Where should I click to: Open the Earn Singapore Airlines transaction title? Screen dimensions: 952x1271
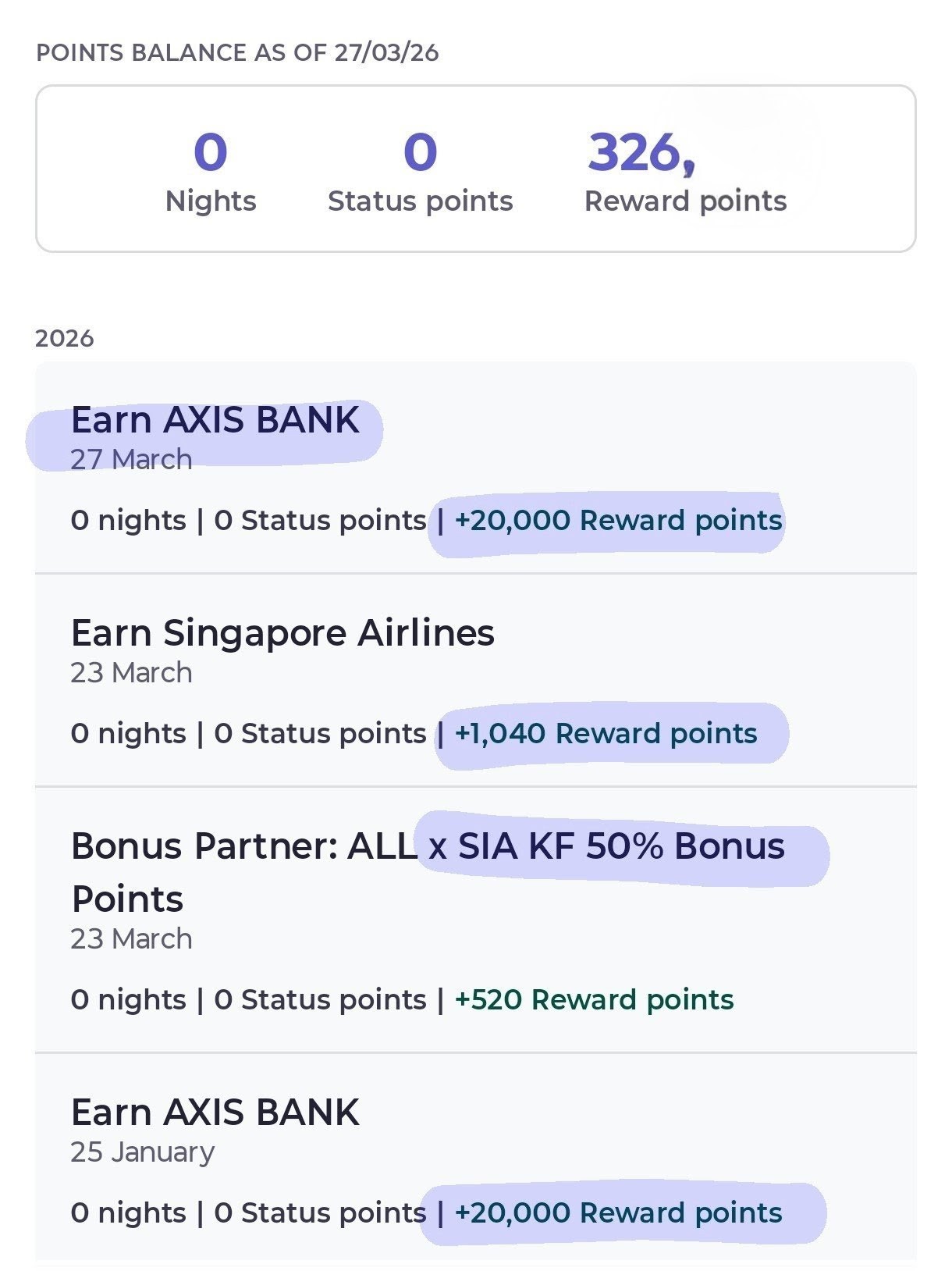[x=282, y=633]
